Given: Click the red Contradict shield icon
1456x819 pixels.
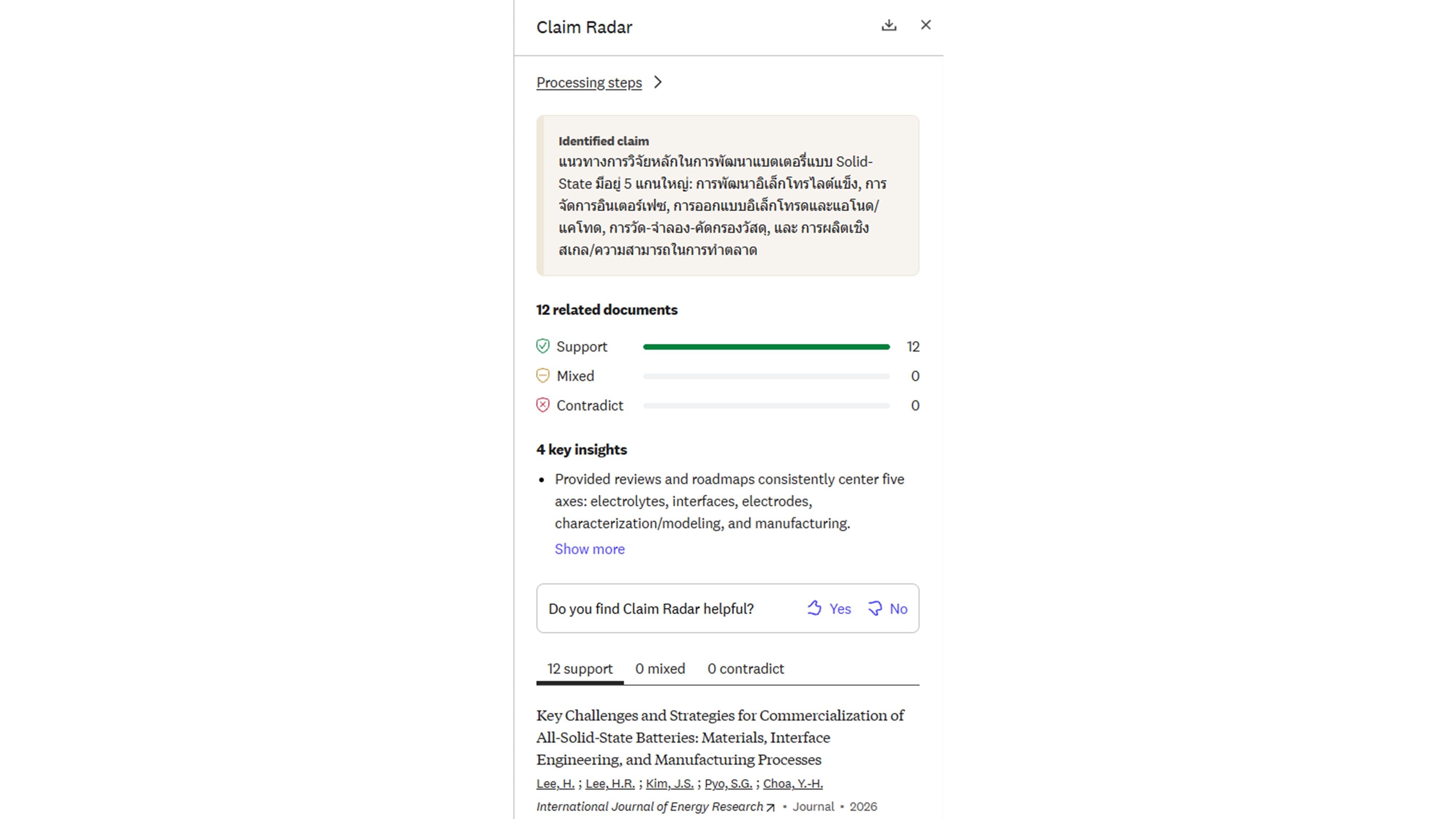Looking at the screenshot, I should pos(543,405).
